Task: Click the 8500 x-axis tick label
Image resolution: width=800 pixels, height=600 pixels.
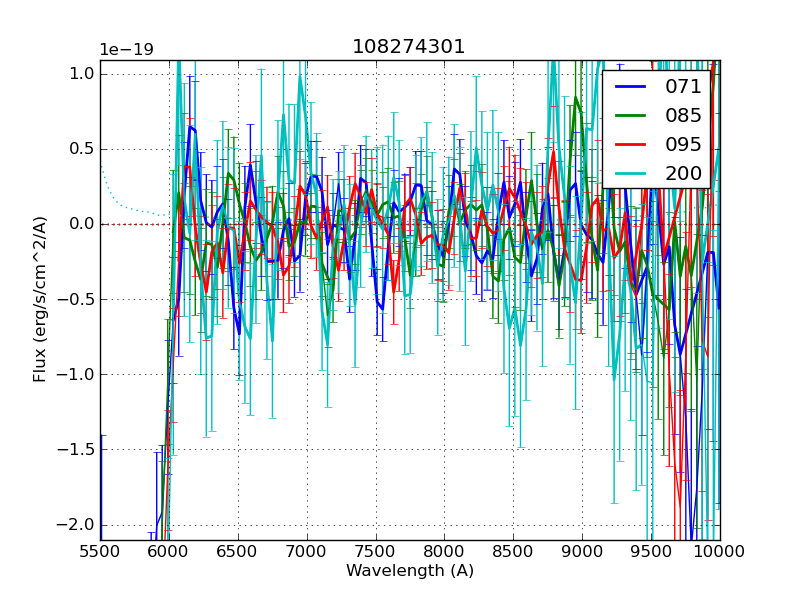Action: [513, 551]
